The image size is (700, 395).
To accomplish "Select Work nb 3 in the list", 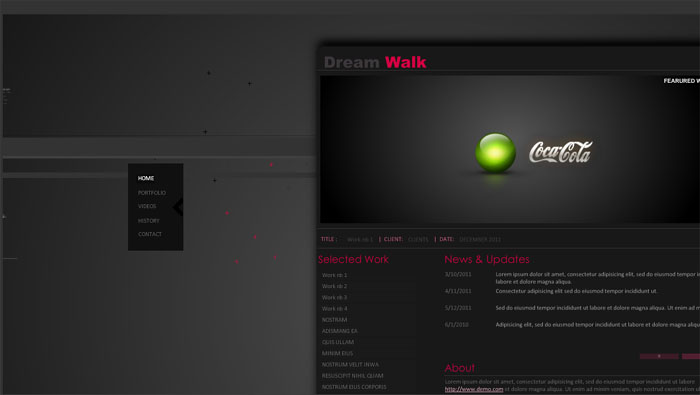I will [x=334, y=297].
